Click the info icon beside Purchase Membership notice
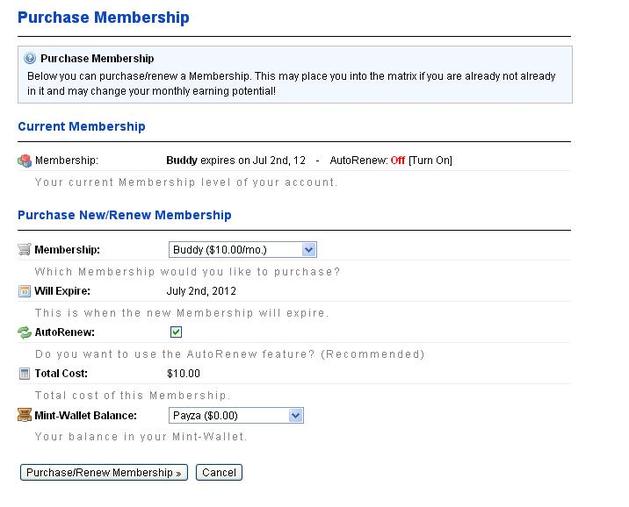This screenshot has height=507, width=629. click(x=30, y=58)
